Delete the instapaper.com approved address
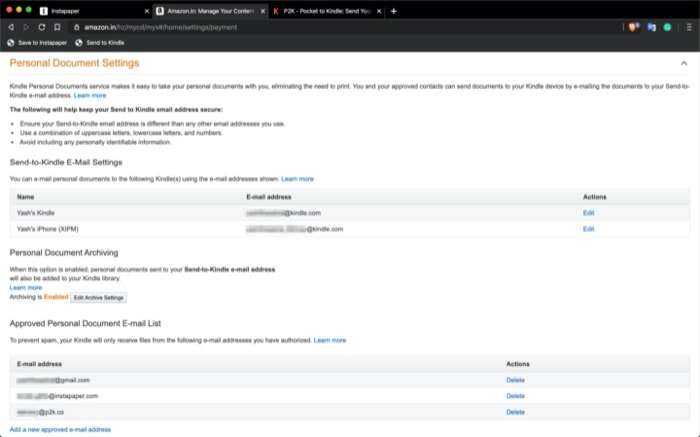 515,396
